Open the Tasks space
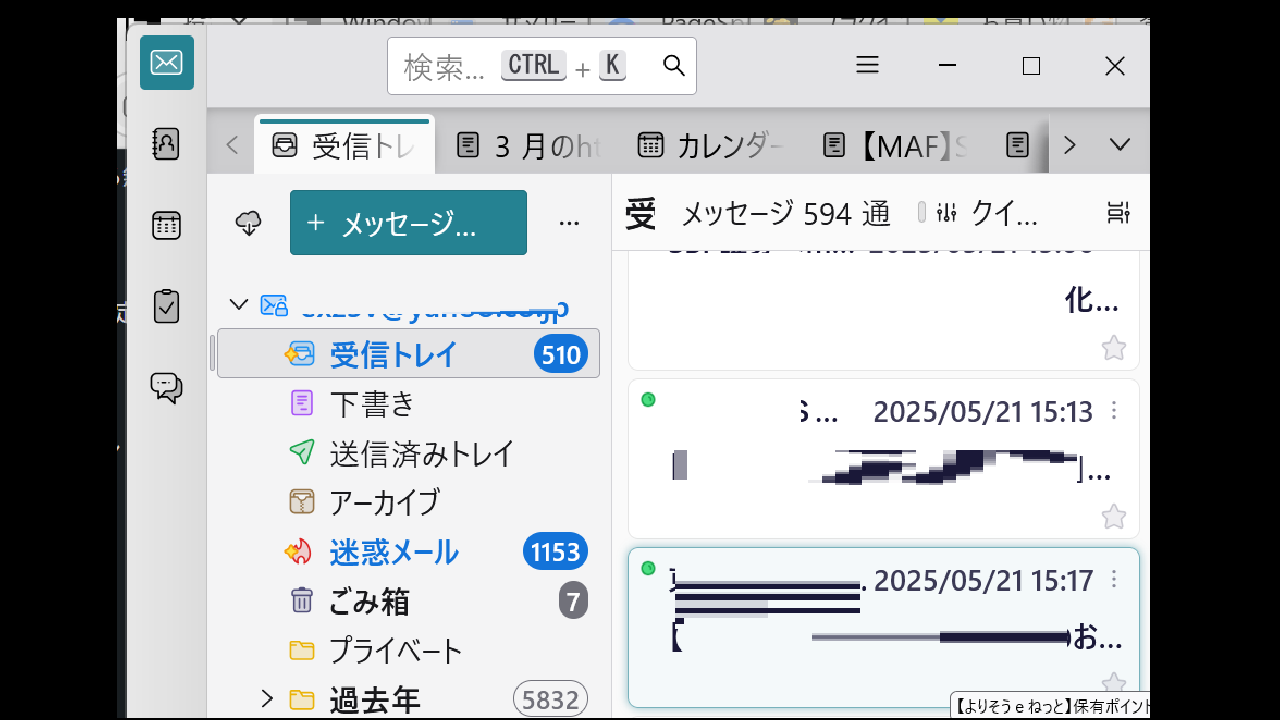This screenshot has height=720, width=1280. click(x=166, y=306)
